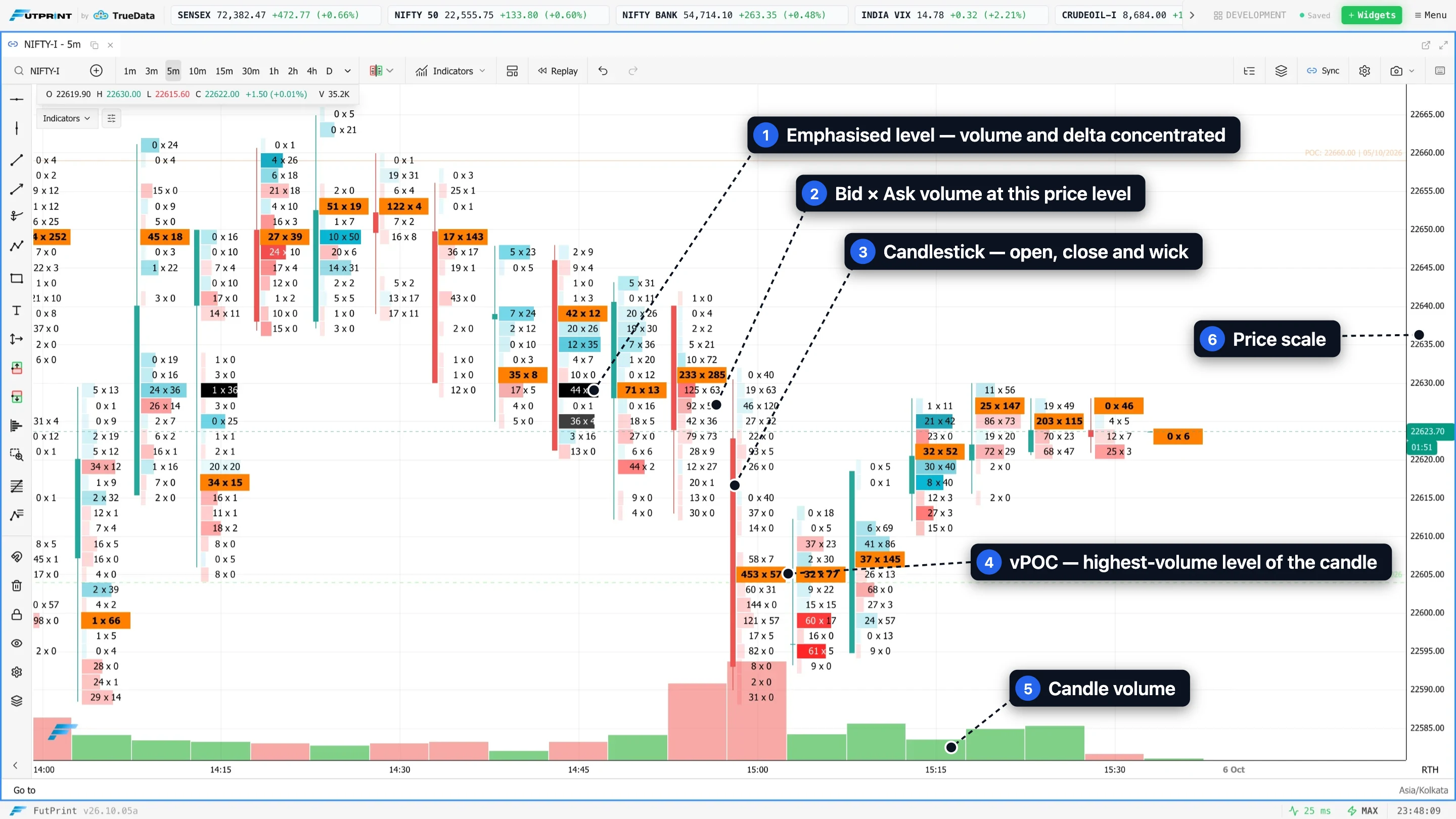Select the volume profile tool
This screenshot has width=1456, height=819.
pos(16,426)
